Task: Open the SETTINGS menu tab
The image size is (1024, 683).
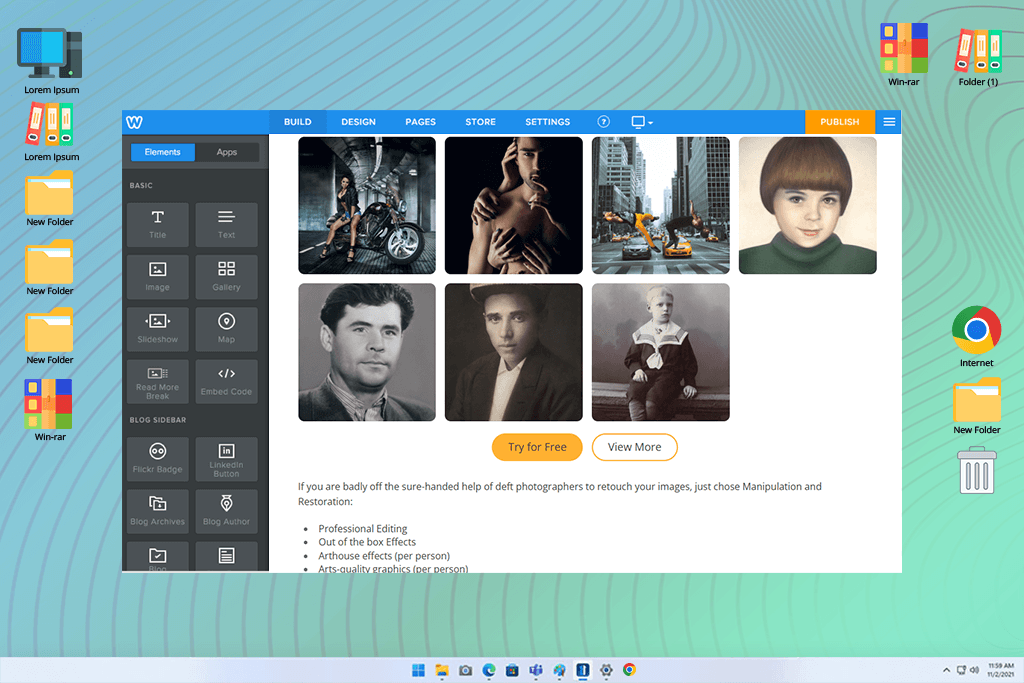Action: [x=547, y=122]
